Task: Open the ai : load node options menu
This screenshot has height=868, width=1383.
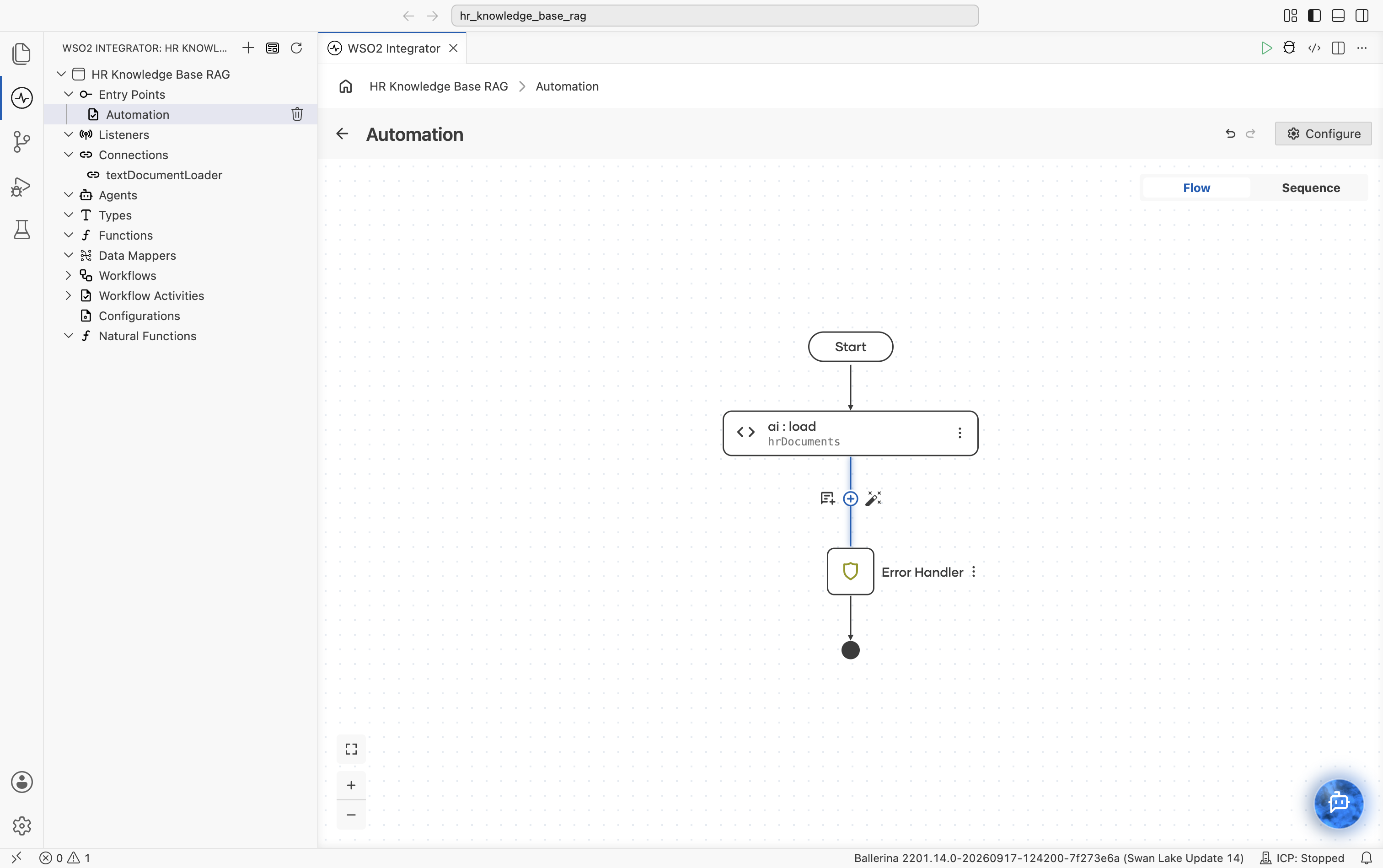Action: [960, 433]
